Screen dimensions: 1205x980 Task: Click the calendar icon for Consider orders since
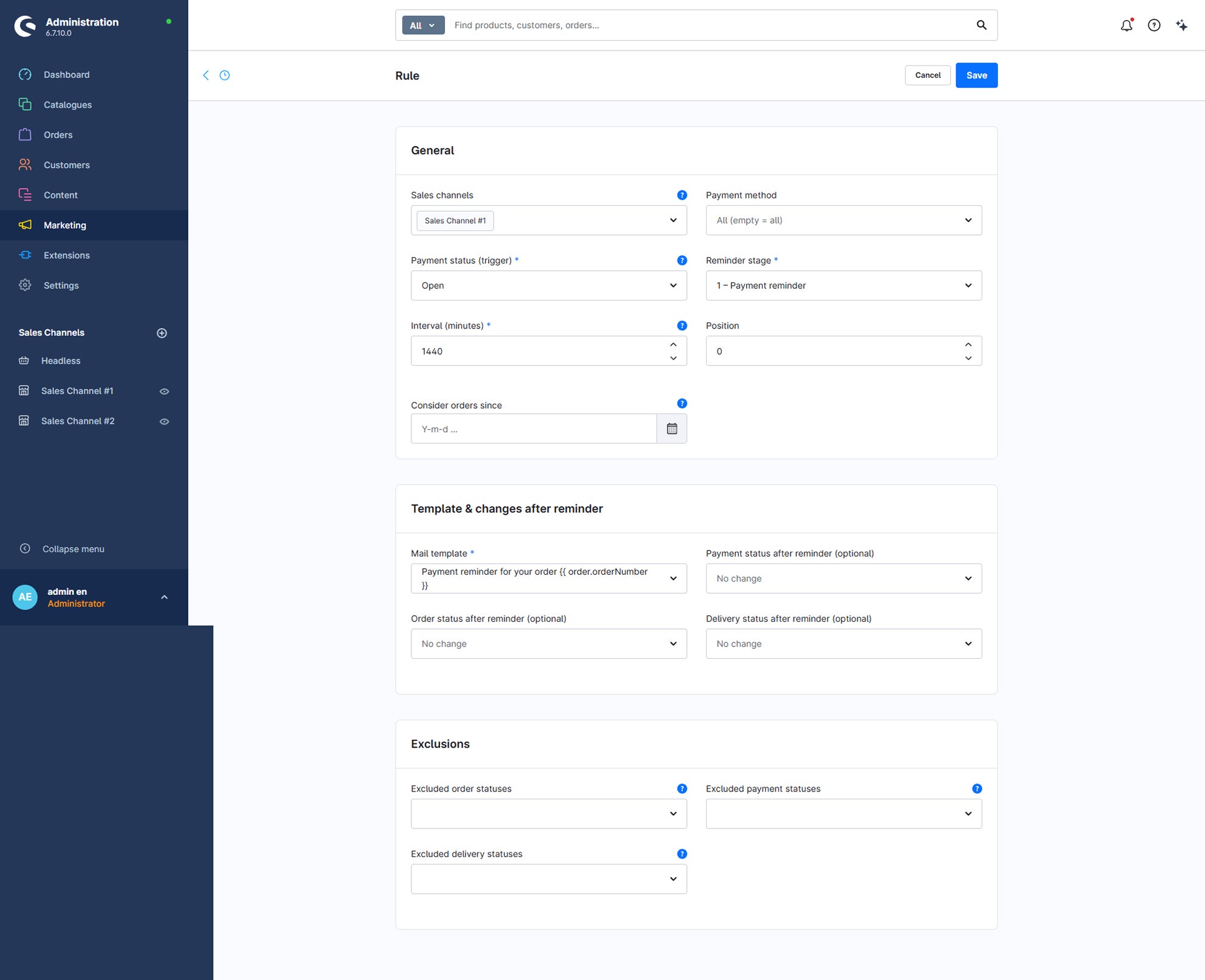pyautogui.click(x=672, y=429)
